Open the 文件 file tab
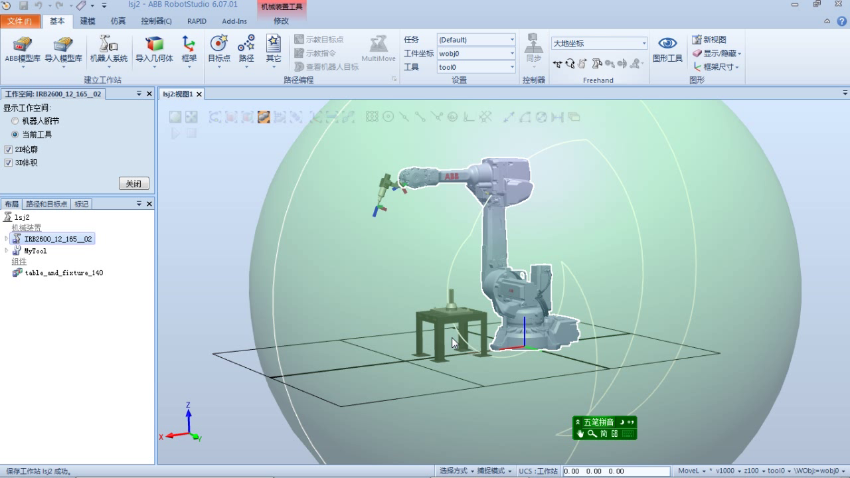This screenshot has height=478, width=850. 20,21
